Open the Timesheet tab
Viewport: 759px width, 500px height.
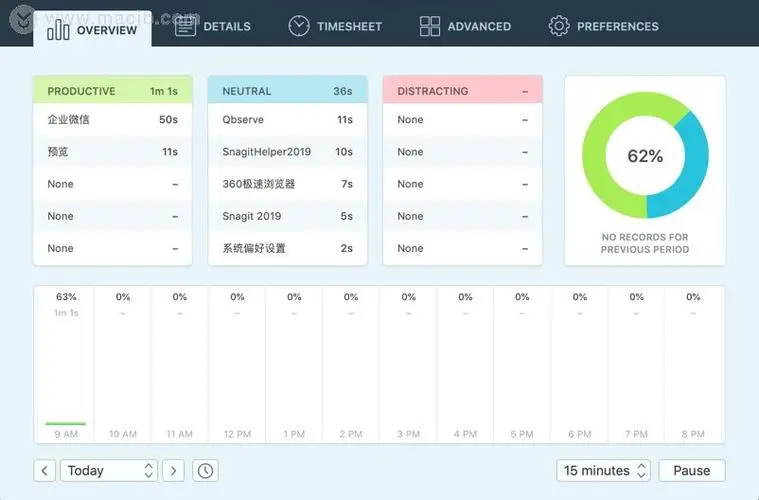335,26
